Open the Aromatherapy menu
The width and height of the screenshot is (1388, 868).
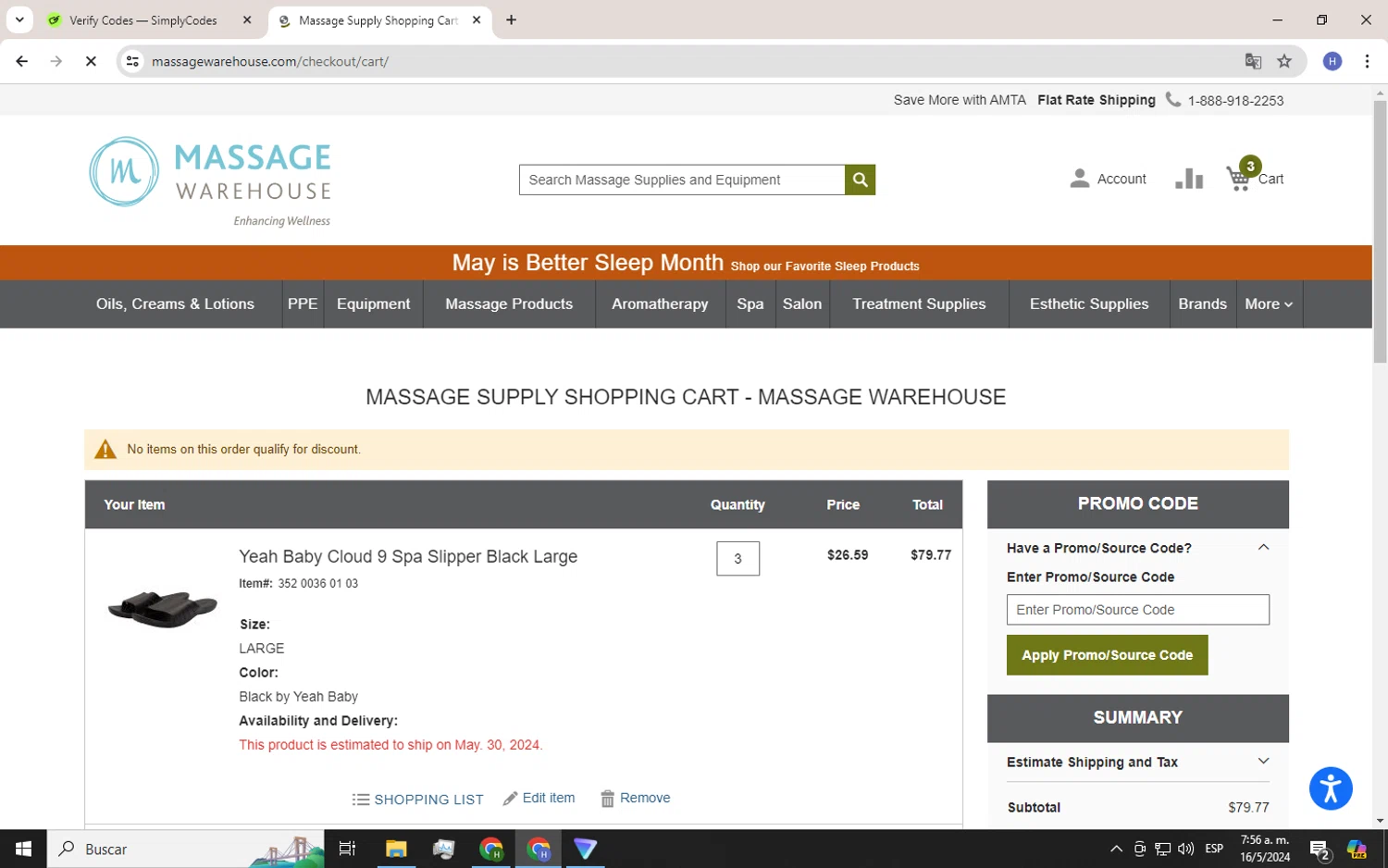click(660, 304)
